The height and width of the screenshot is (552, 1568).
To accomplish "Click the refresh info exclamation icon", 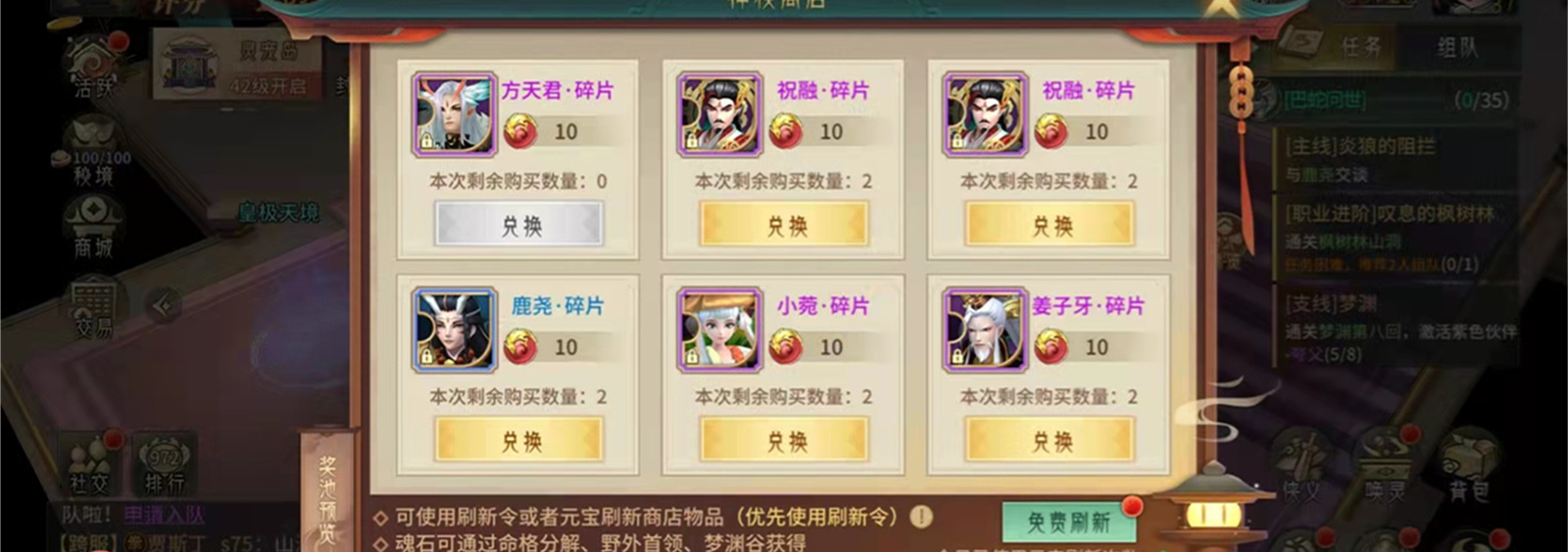I will point(920,517).
